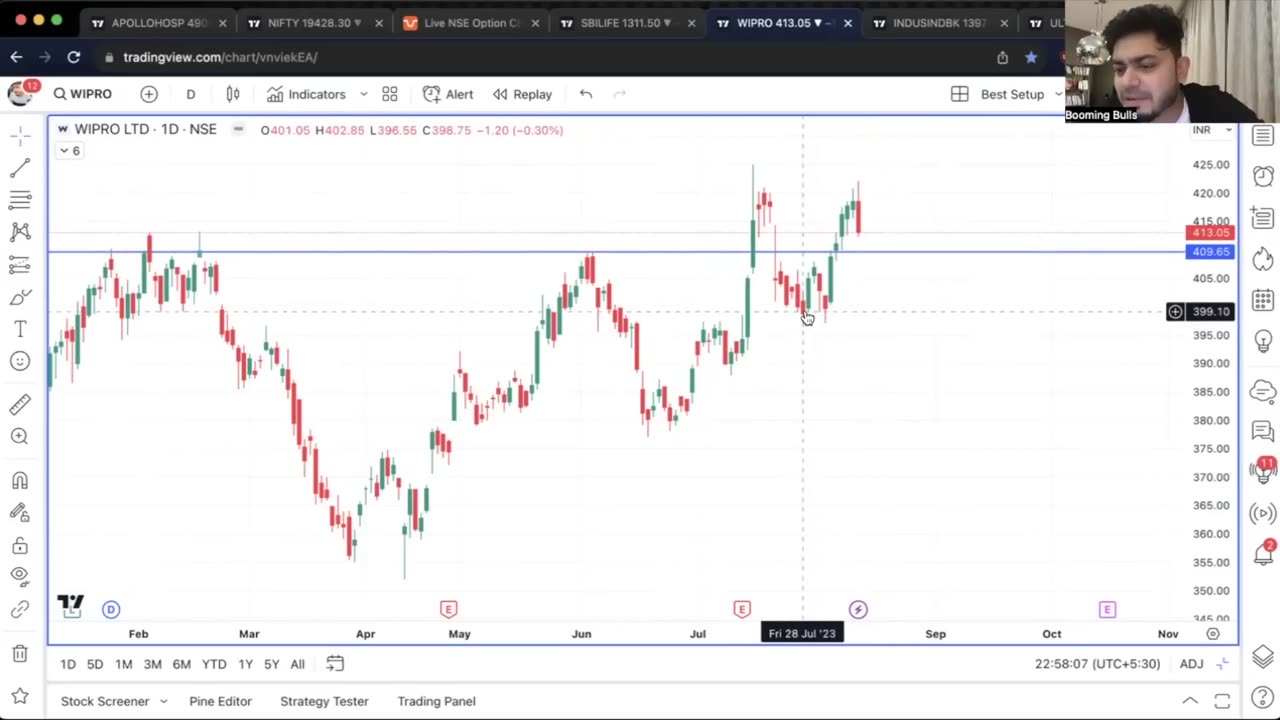Open the Stock Screener tab
Image resolution: width=1280 pixels, height=720 pixels.
point(105,701)
